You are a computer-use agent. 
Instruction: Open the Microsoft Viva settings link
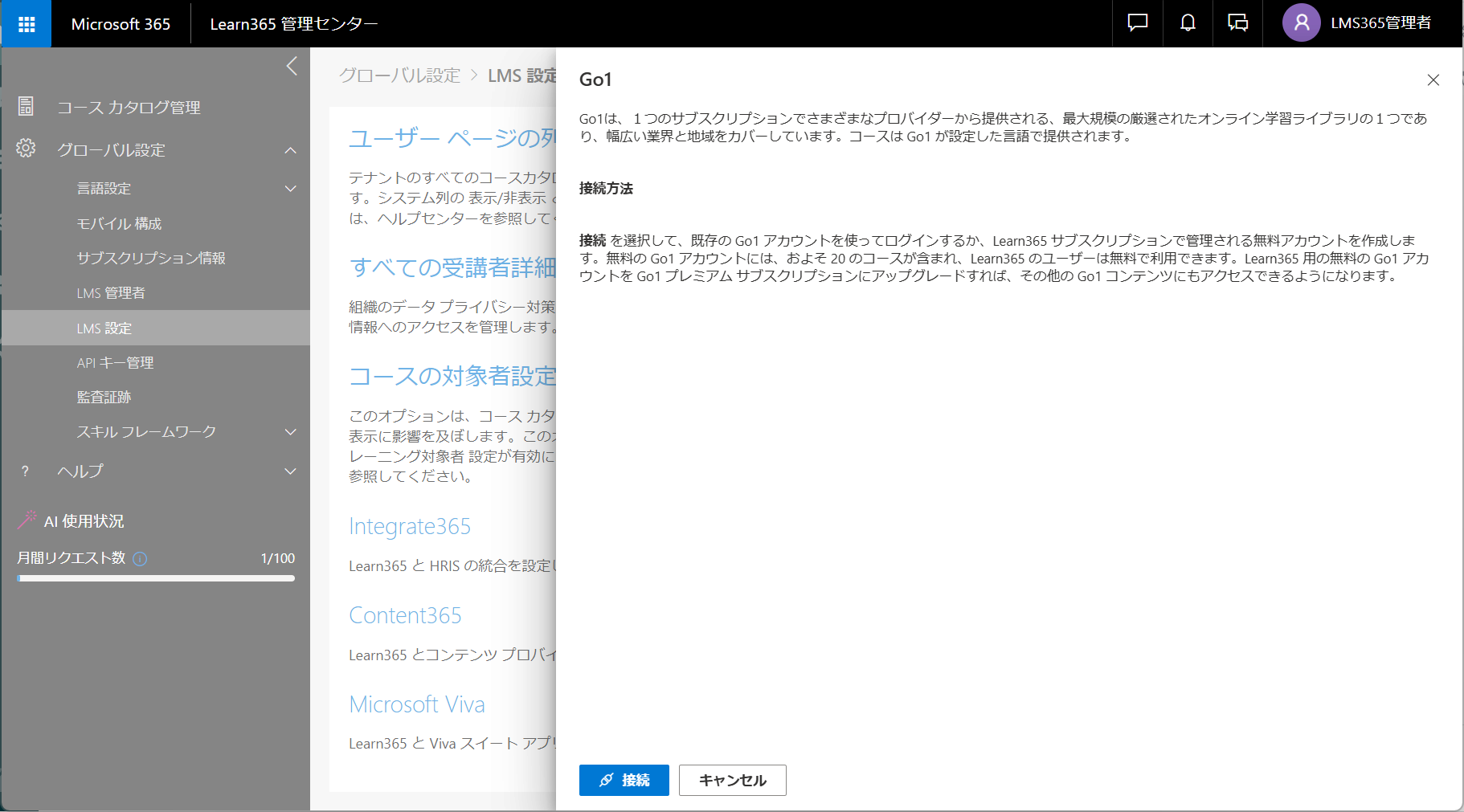pyautogui.click(x=417, y=704)
